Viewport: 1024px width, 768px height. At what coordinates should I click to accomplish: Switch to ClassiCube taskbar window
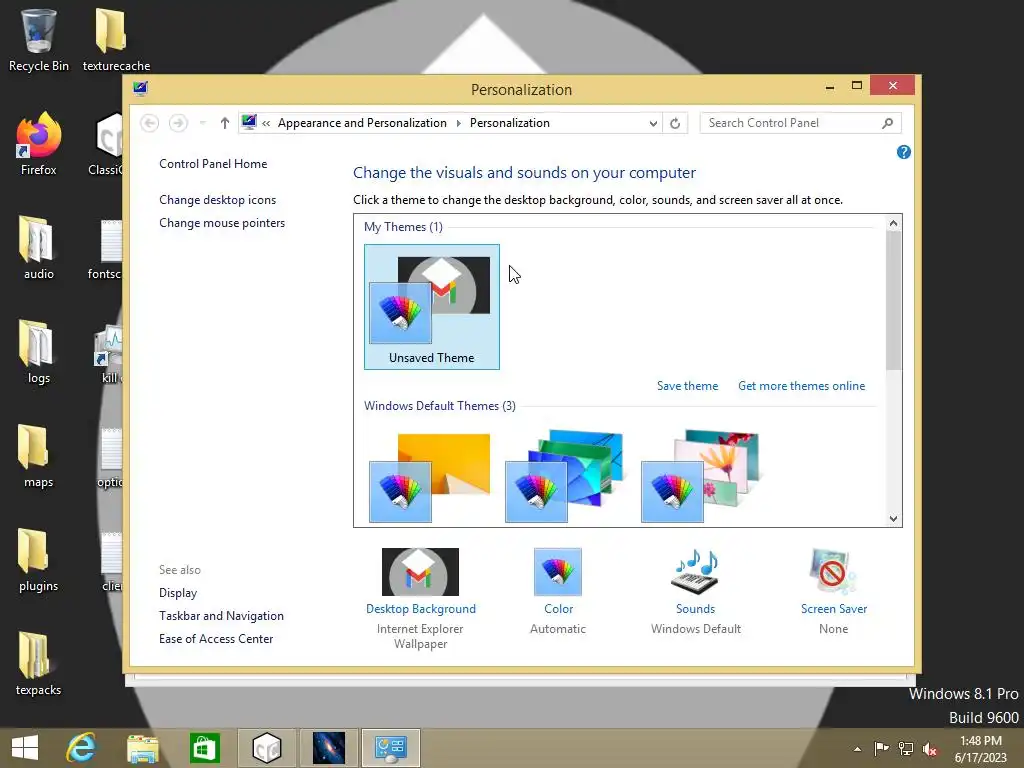(266, 748)
